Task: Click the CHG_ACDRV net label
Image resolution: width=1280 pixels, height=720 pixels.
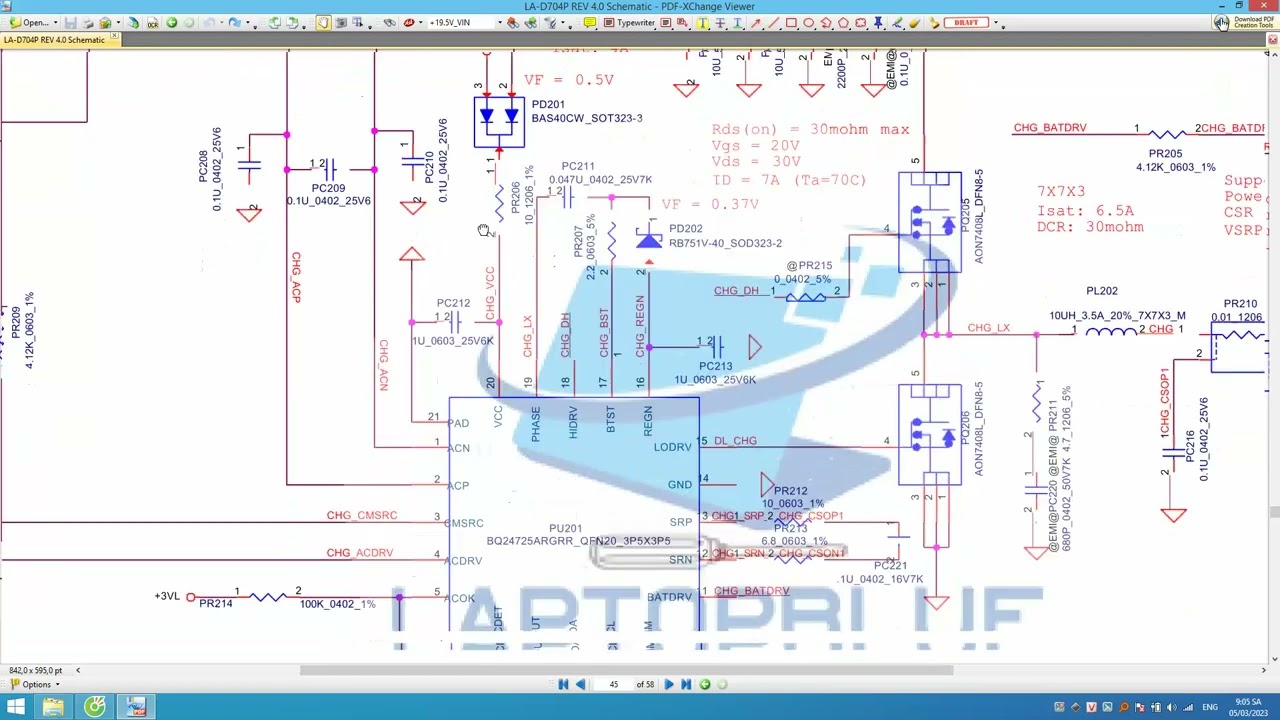Action: (x=360, y=552)
